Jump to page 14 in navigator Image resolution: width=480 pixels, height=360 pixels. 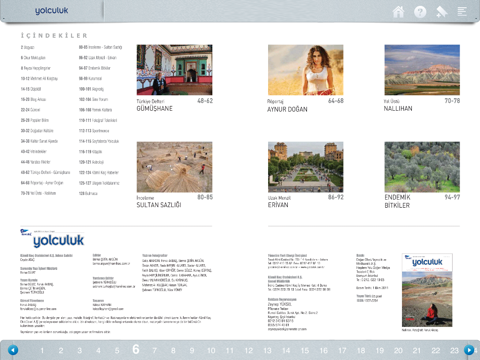tap(286, 351)
